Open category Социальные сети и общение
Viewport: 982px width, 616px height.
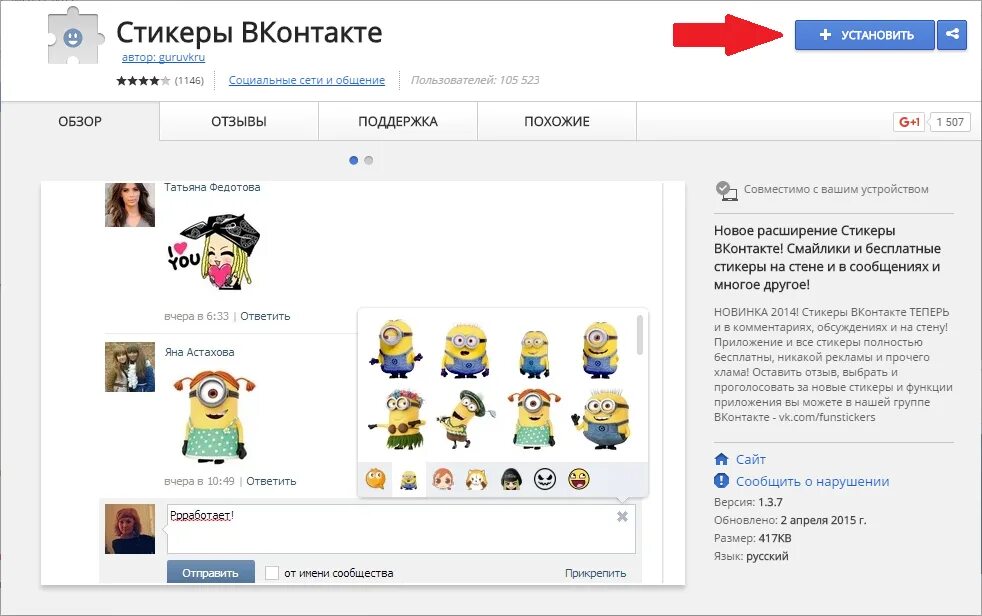click(307, 80)
